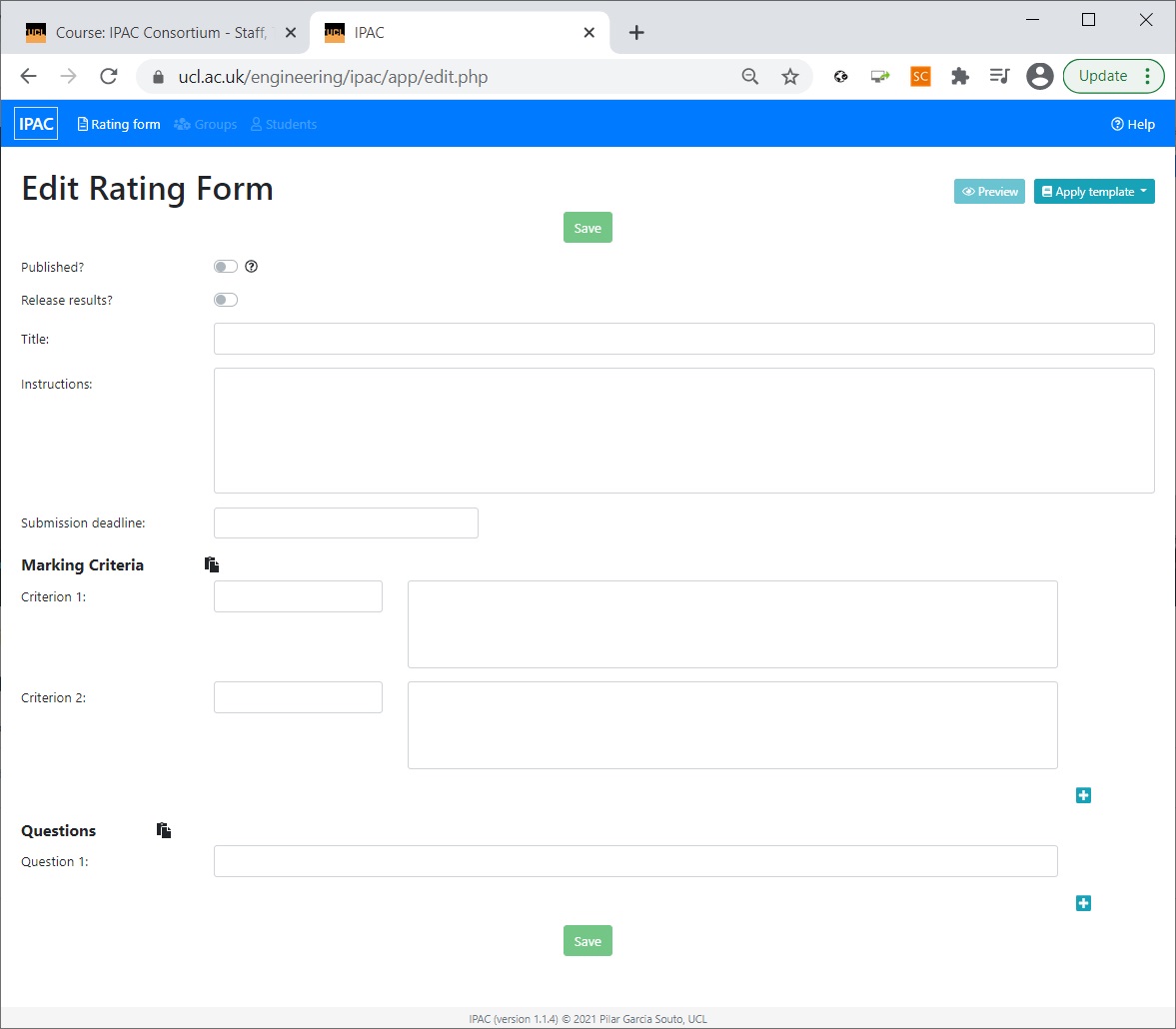
Task: Click the IPAC version footer text
Action: coord(588,1018)
